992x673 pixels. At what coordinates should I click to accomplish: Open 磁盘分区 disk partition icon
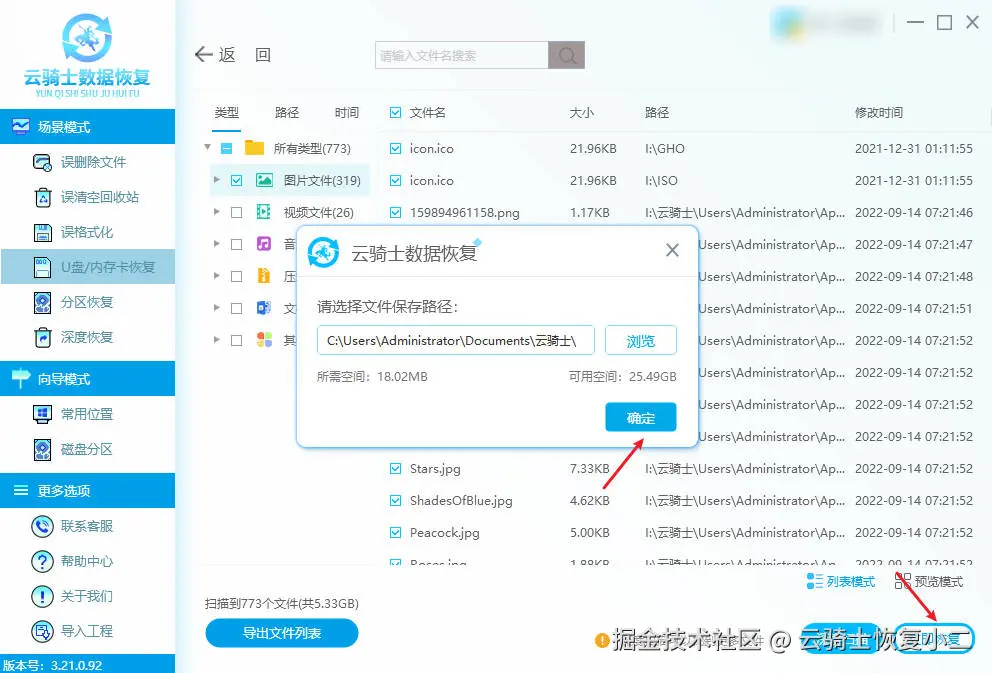click(42, 450)
